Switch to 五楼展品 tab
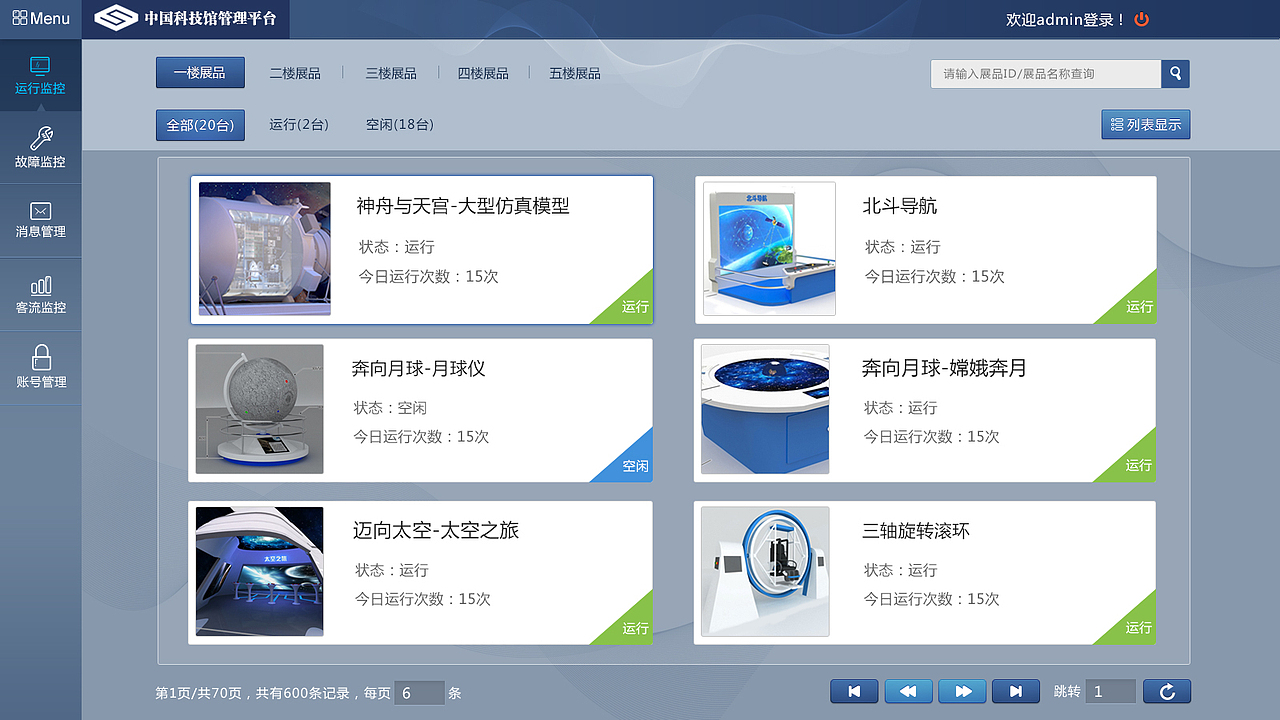This screenshot has width=1280, height=720. [575, 74]
